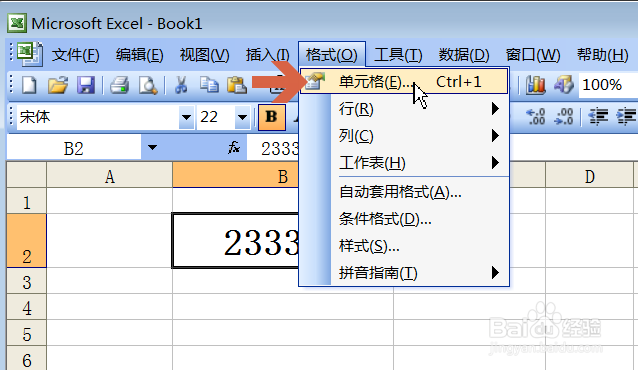Open the font name dropdown arrow
638x370 pixels.
tap(186, 117)
